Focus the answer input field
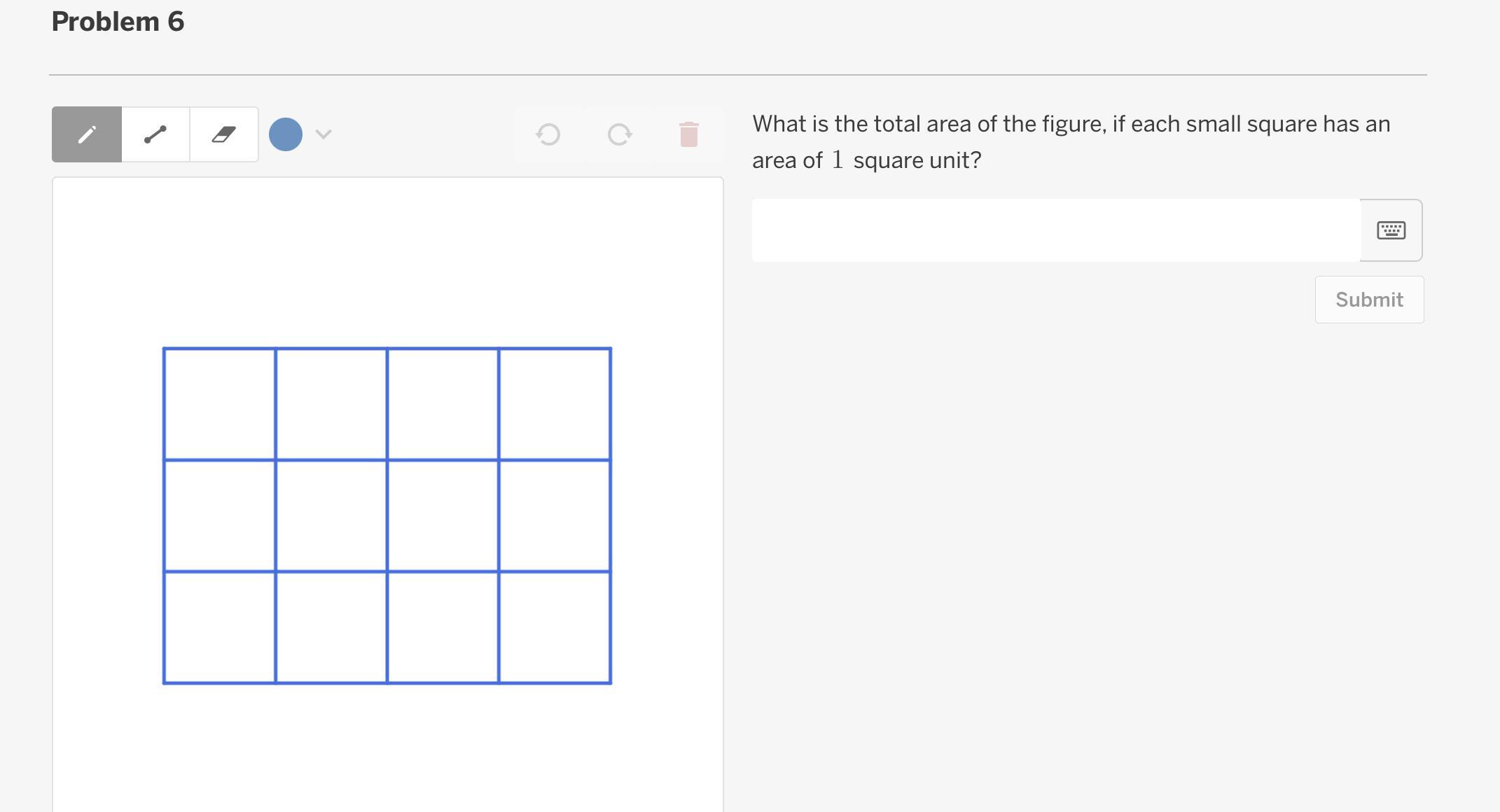 pyautogui.click(x=1056, y=230)
